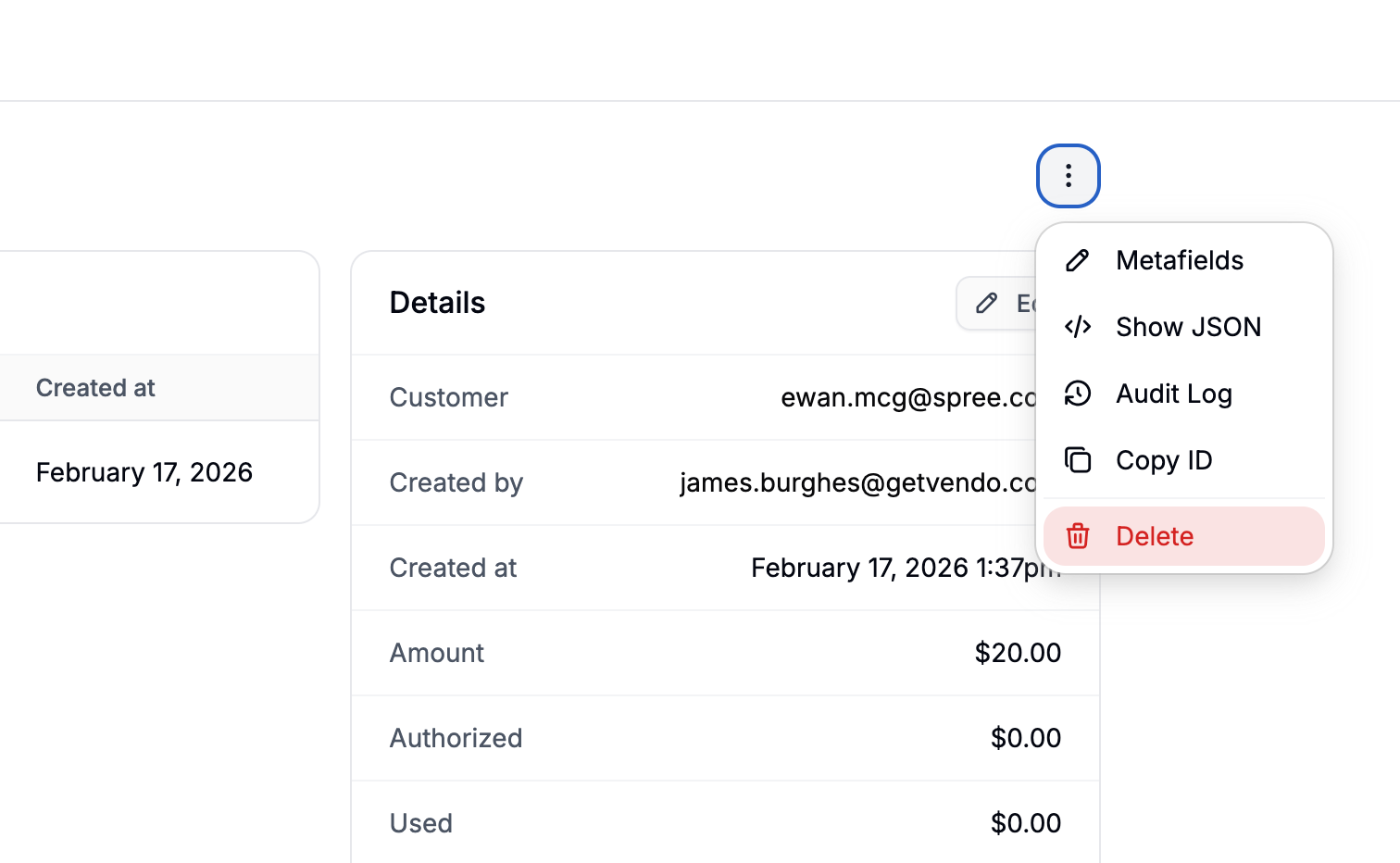Select the February 17, 2026 row
Image resolution: width=1400 pixels, height=863 pixels.
[144, 472]
